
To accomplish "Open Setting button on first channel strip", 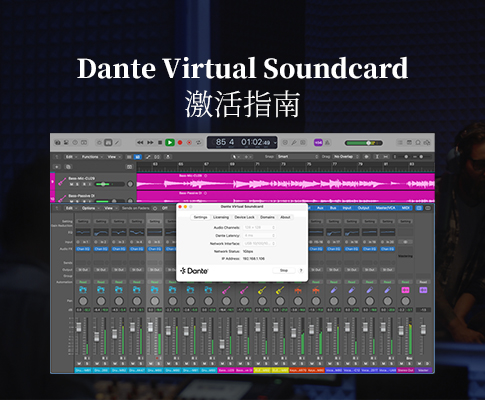I will coord(83,221).
